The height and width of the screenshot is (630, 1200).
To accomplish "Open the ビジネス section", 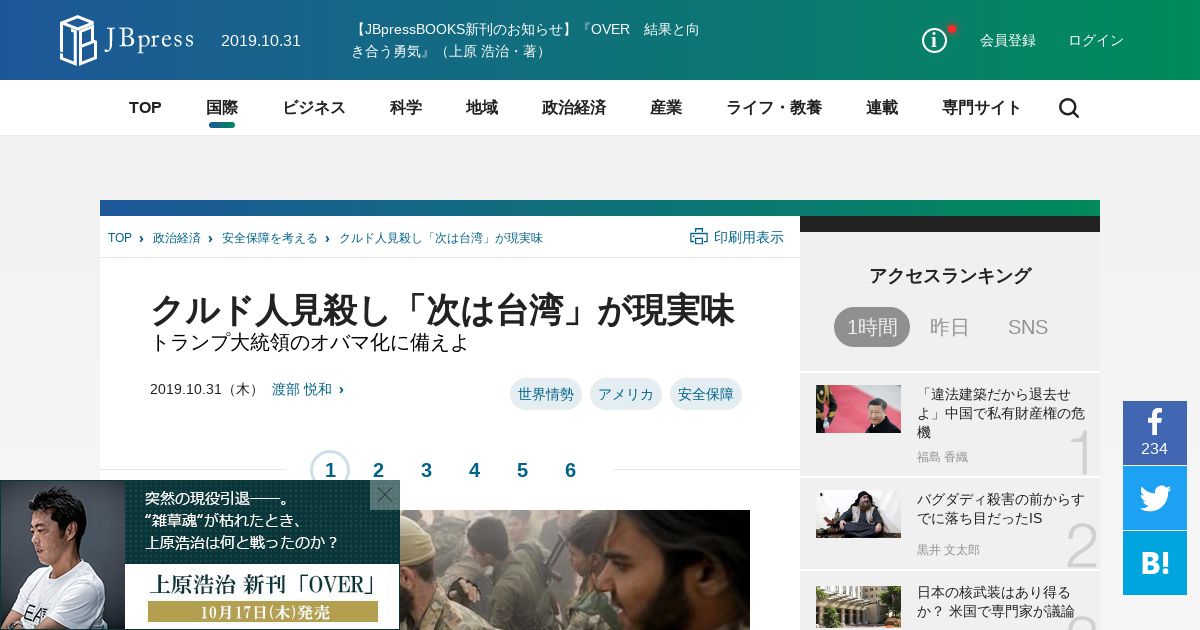I will pyautogui.click(x=314, y=108).
